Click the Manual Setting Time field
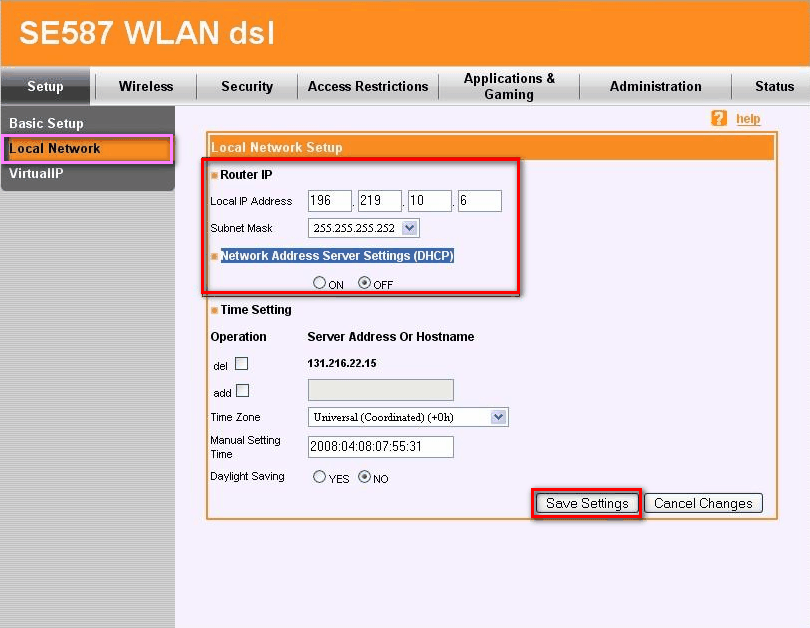Image resolution: width=810 pixels, height=628 pixels. tap(381, 447)
